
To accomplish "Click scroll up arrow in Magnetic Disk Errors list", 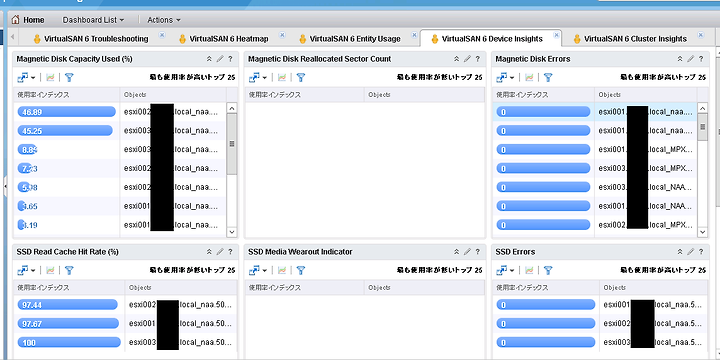I will [702, 108].
